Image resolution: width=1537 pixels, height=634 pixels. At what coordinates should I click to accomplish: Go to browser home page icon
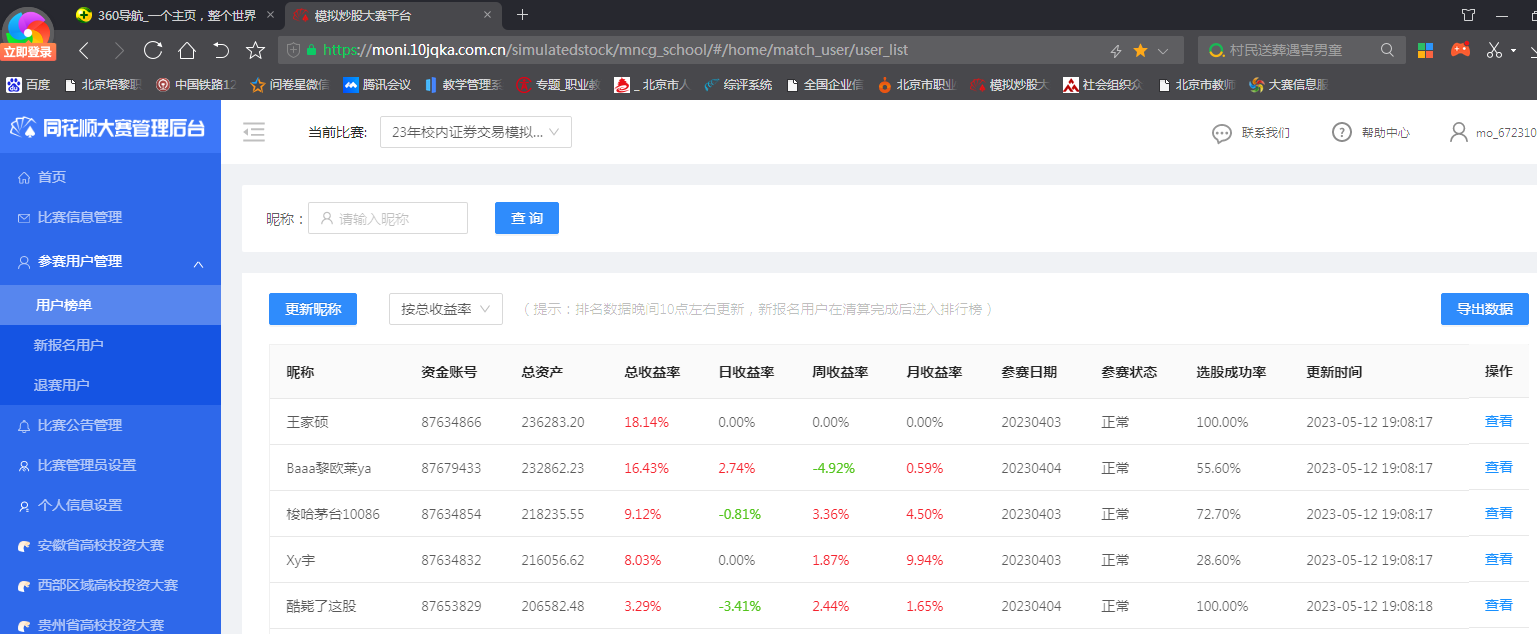187,50
